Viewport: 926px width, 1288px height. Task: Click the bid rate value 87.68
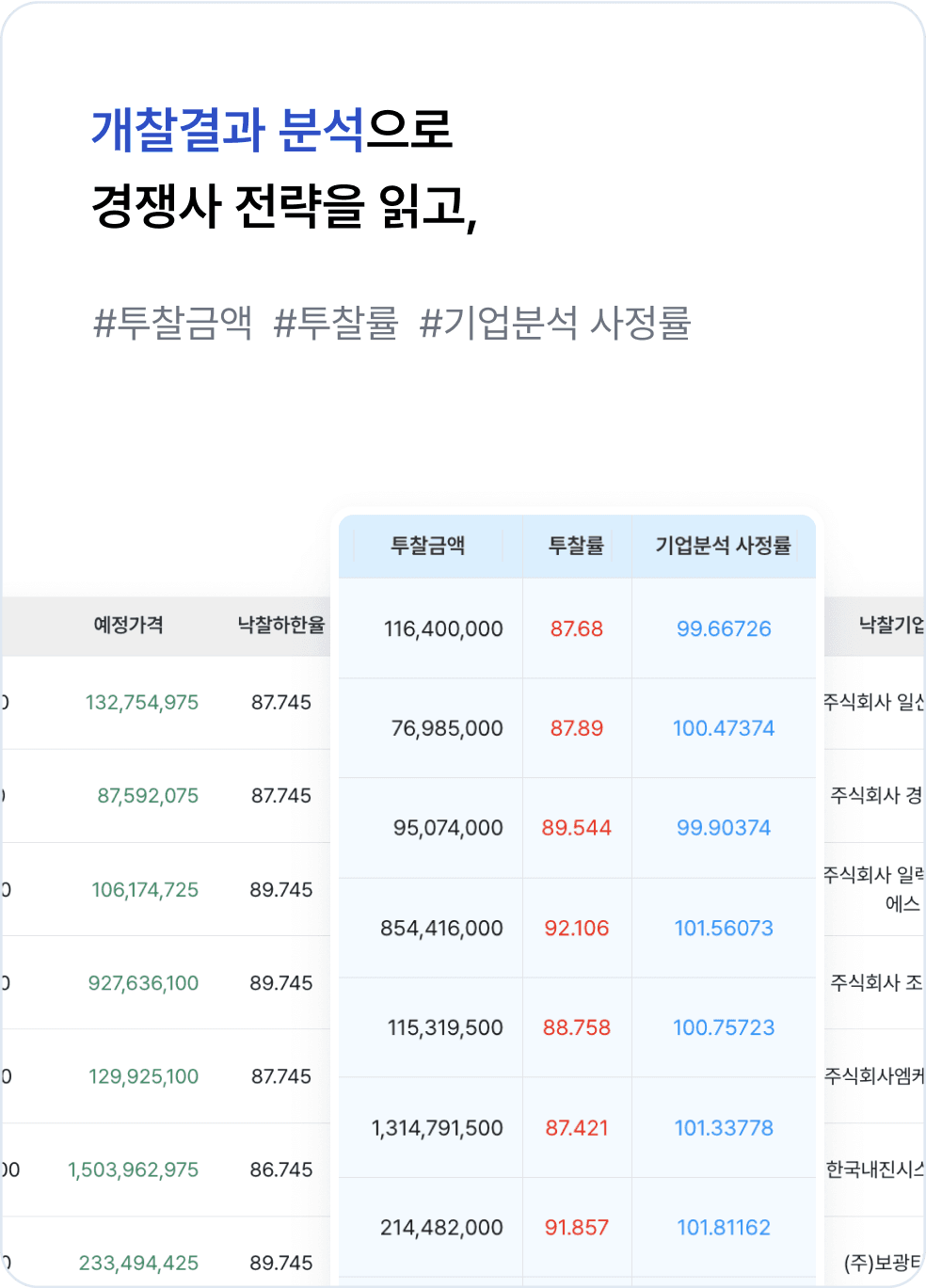pos(576,628)
